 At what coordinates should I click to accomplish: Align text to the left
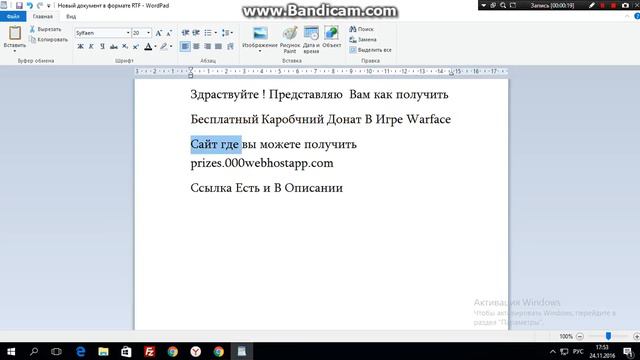coord(185,47)
